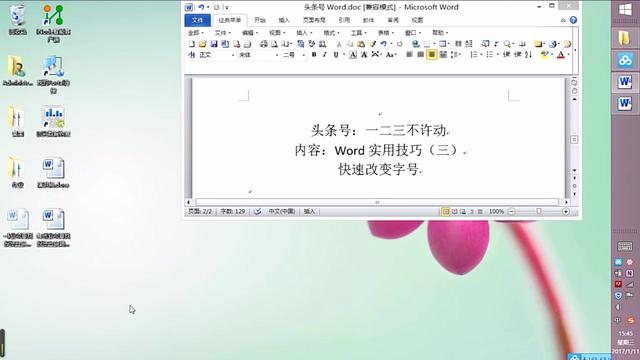Click the Windows Start logo button
The width and height of the screenshot is (640, 360).
coord(625,10)
